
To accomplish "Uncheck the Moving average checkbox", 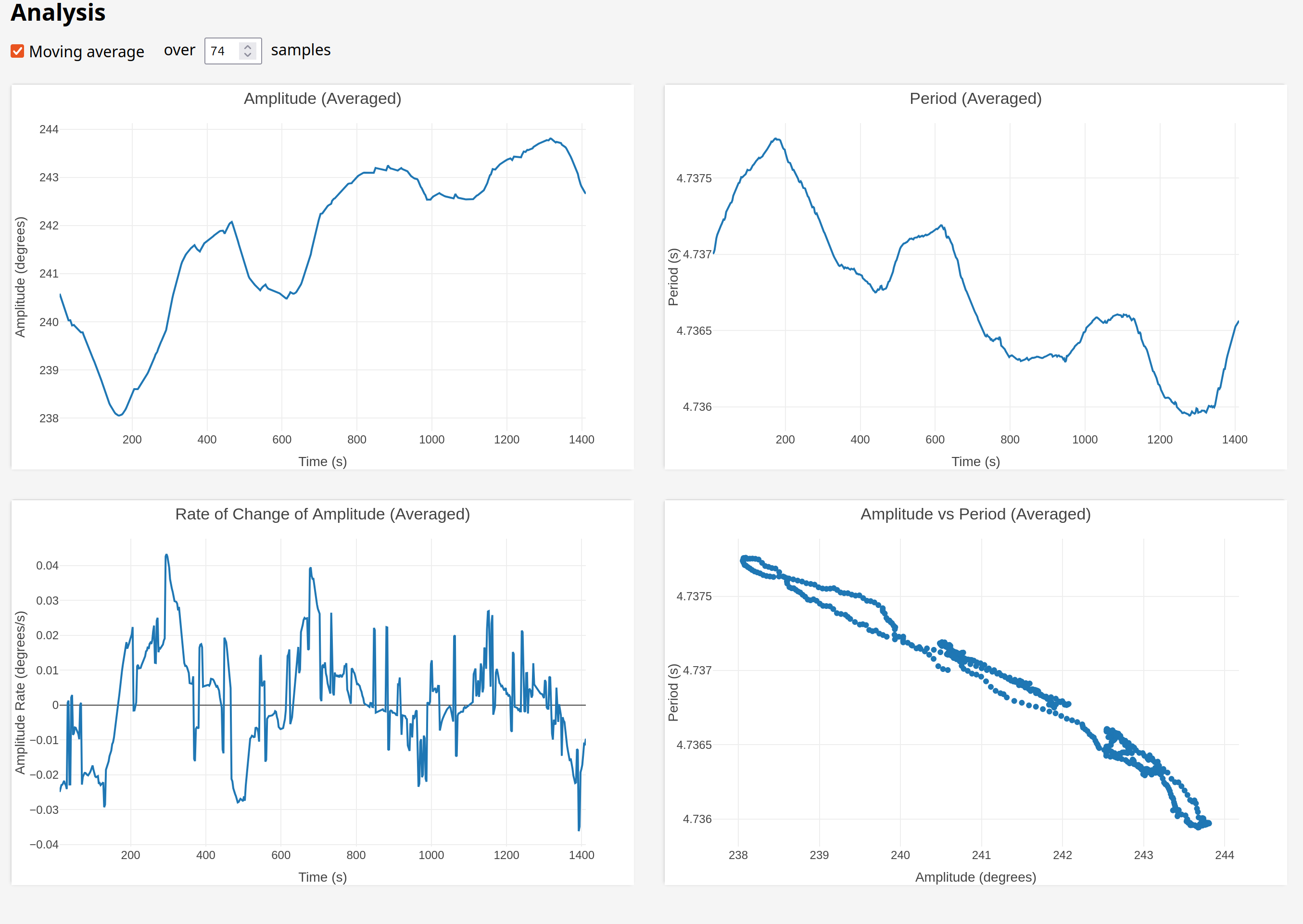I will pos(18,51).
